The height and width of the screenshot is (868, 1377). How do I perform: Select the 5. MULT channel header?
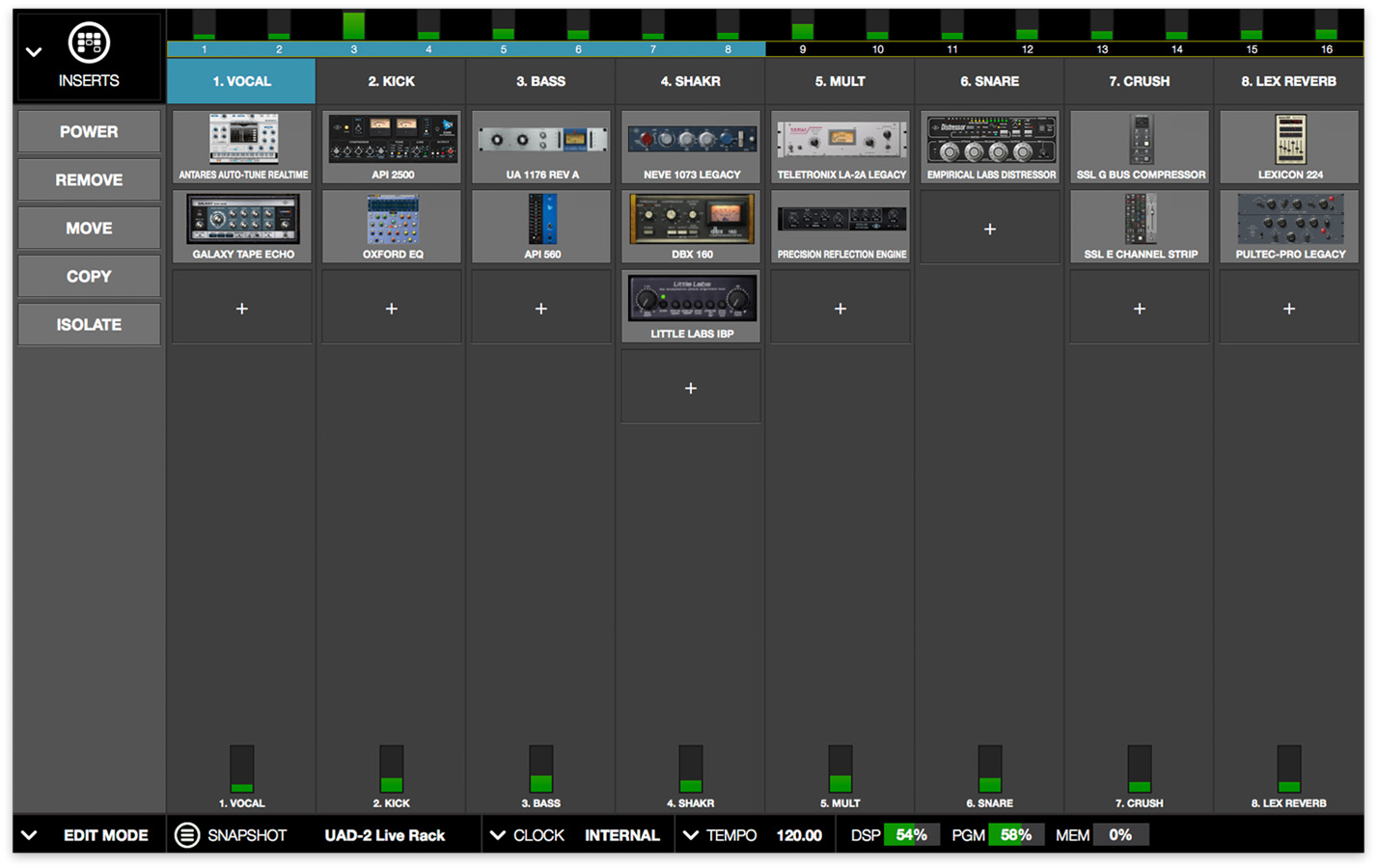(x=840, y=81)
